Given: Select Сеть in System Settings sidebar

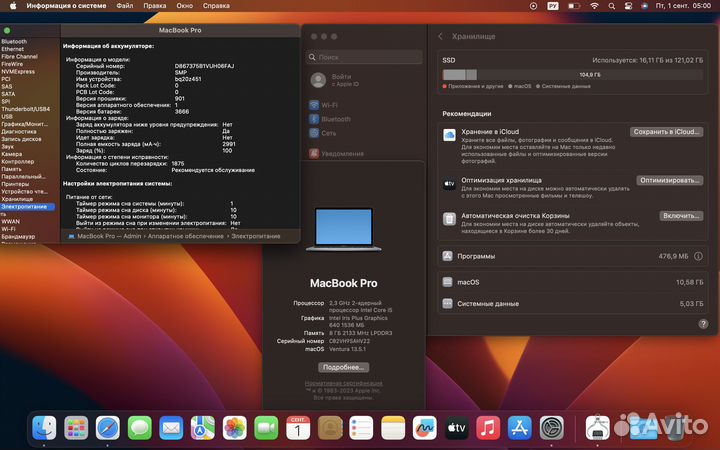Looking at the screenshot, I should 322,133.
